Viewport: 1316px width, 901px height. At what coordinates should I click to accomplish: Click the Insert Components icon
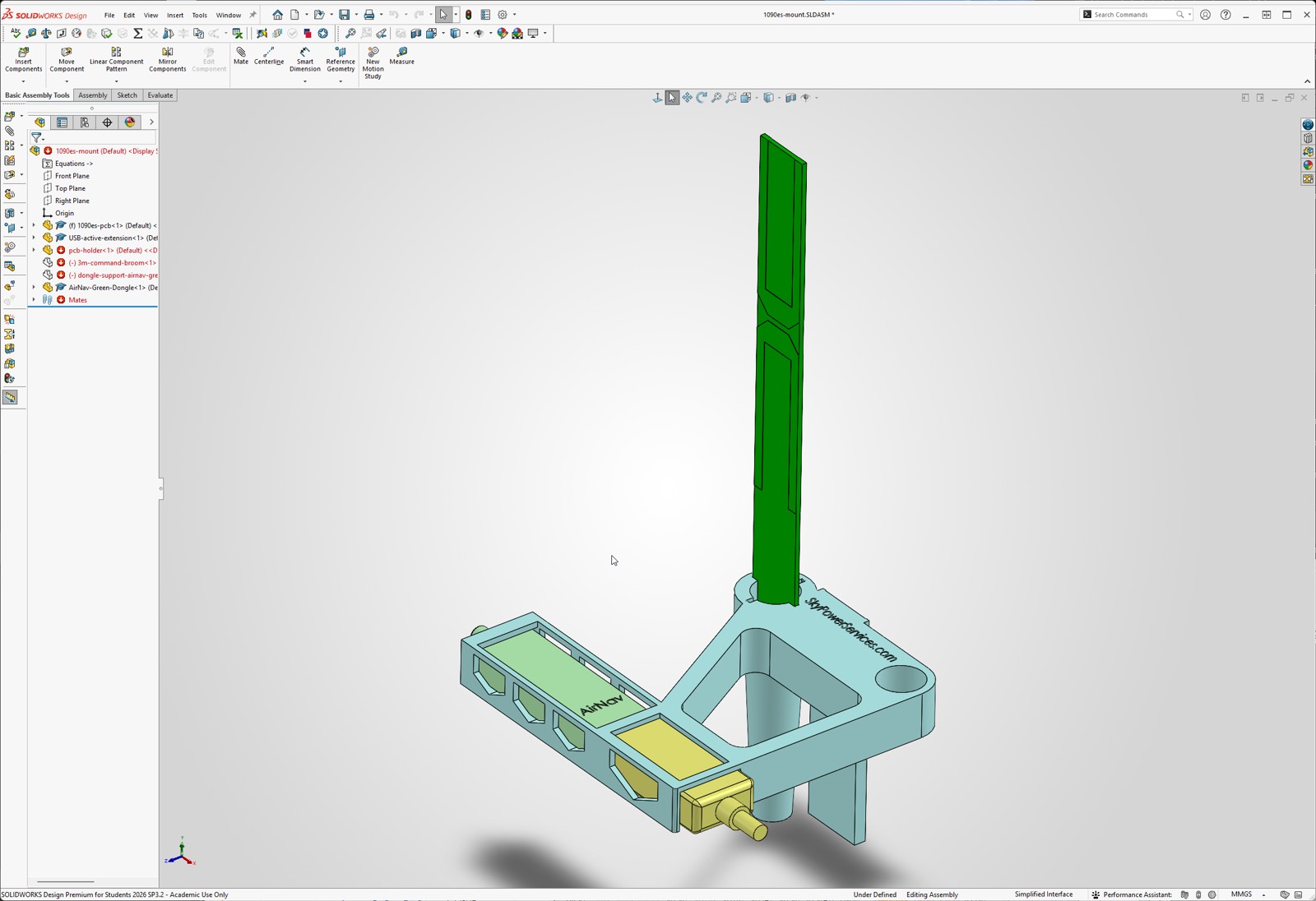[23, 59]
